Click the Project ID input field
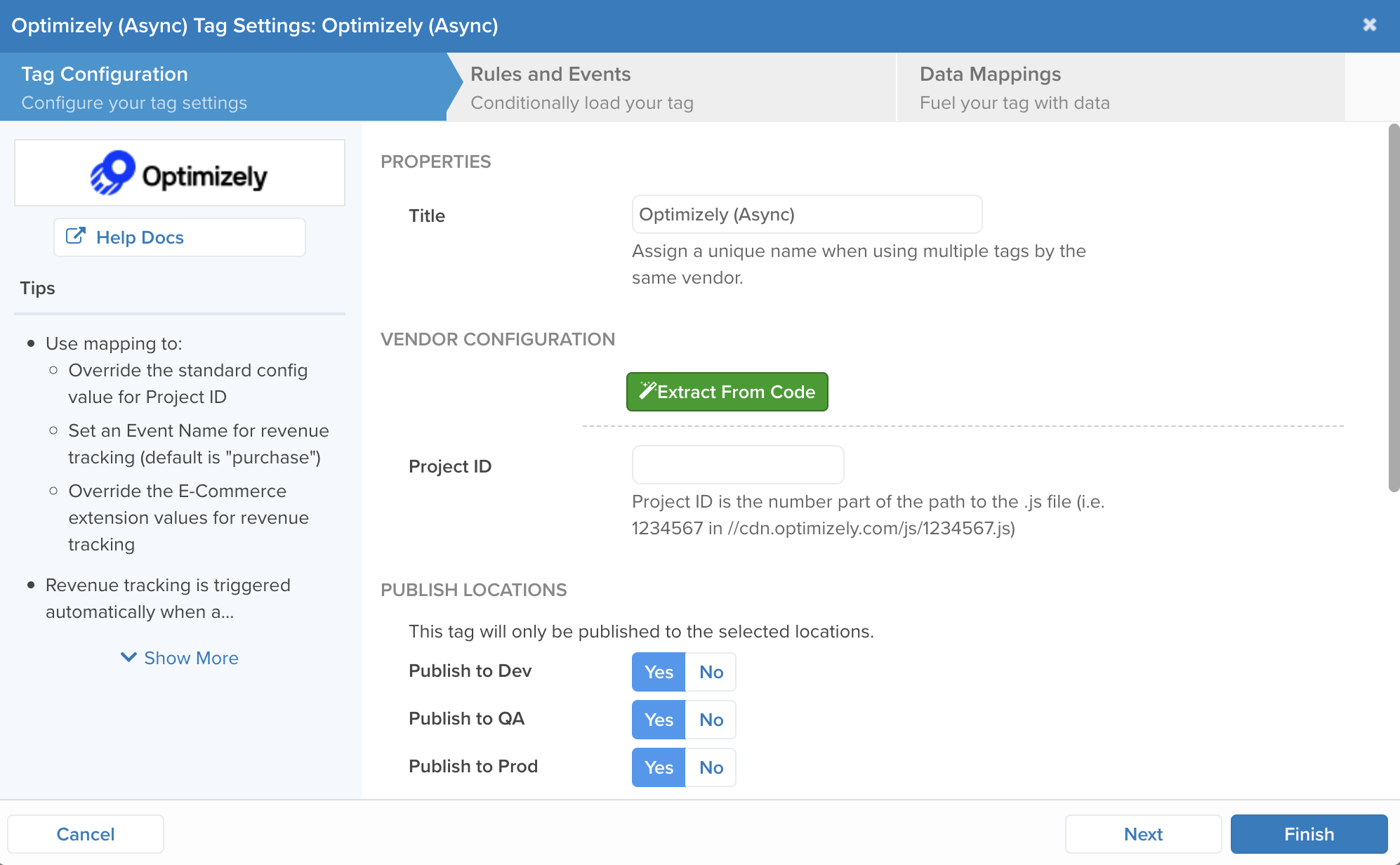This screenshot has width=1400, height=865. click(x=737, y=465)
